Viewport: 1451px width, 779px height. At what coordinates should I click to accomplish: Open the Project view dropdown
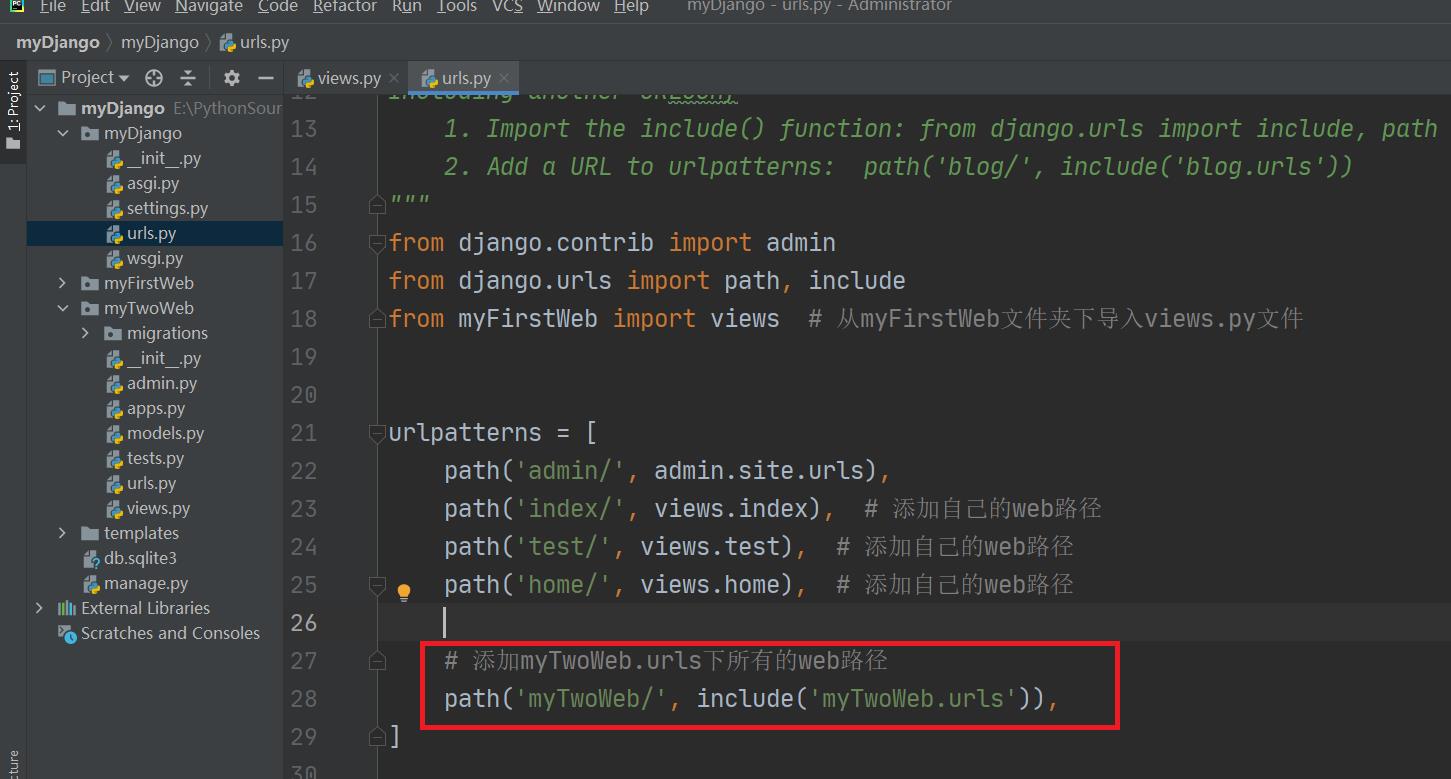[x=86, y=78]
